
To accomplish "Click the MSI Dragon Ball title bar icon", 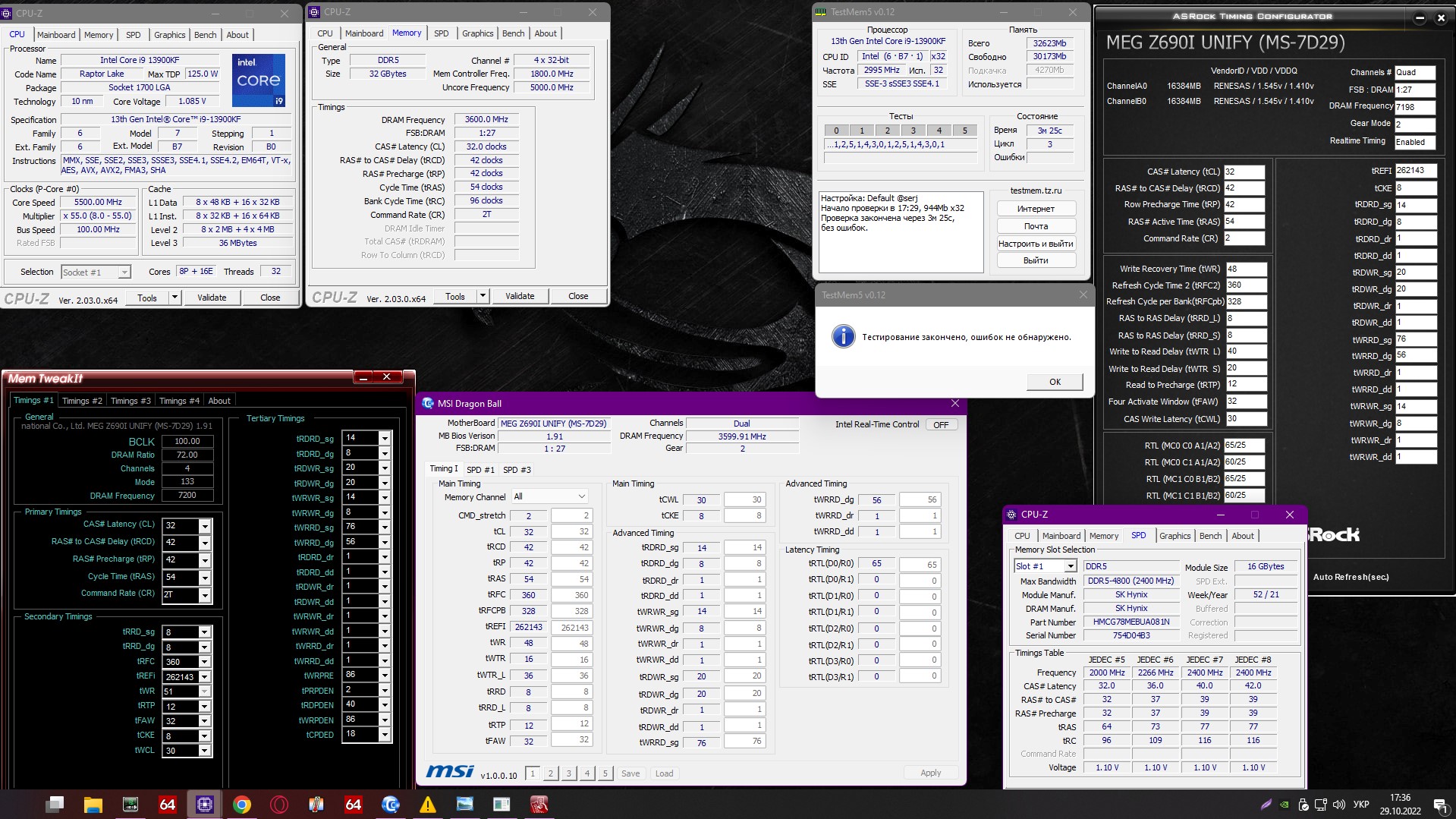I will tap(428, 403).
